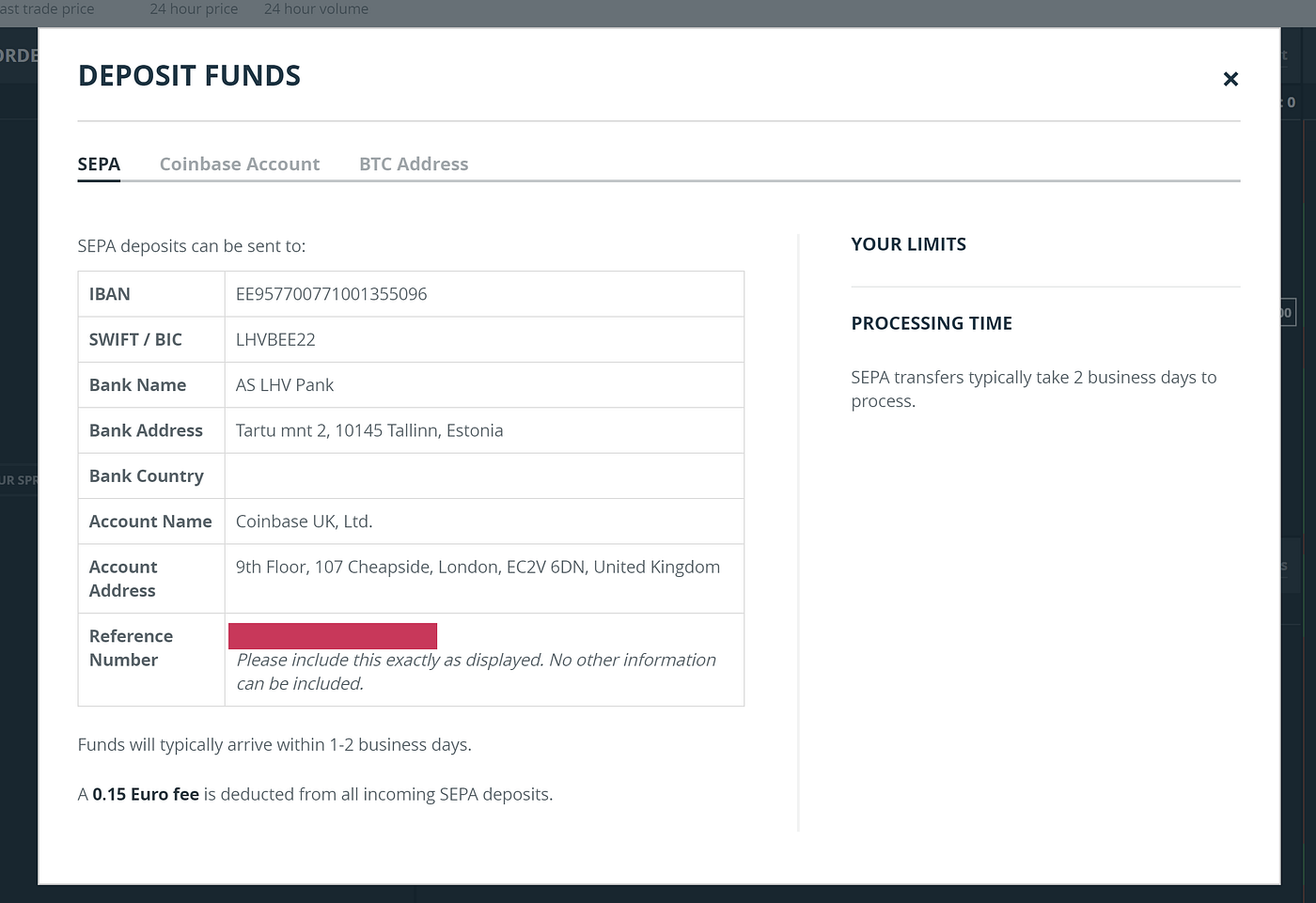Click the reference number instruction note

click(x=476, y=672)
